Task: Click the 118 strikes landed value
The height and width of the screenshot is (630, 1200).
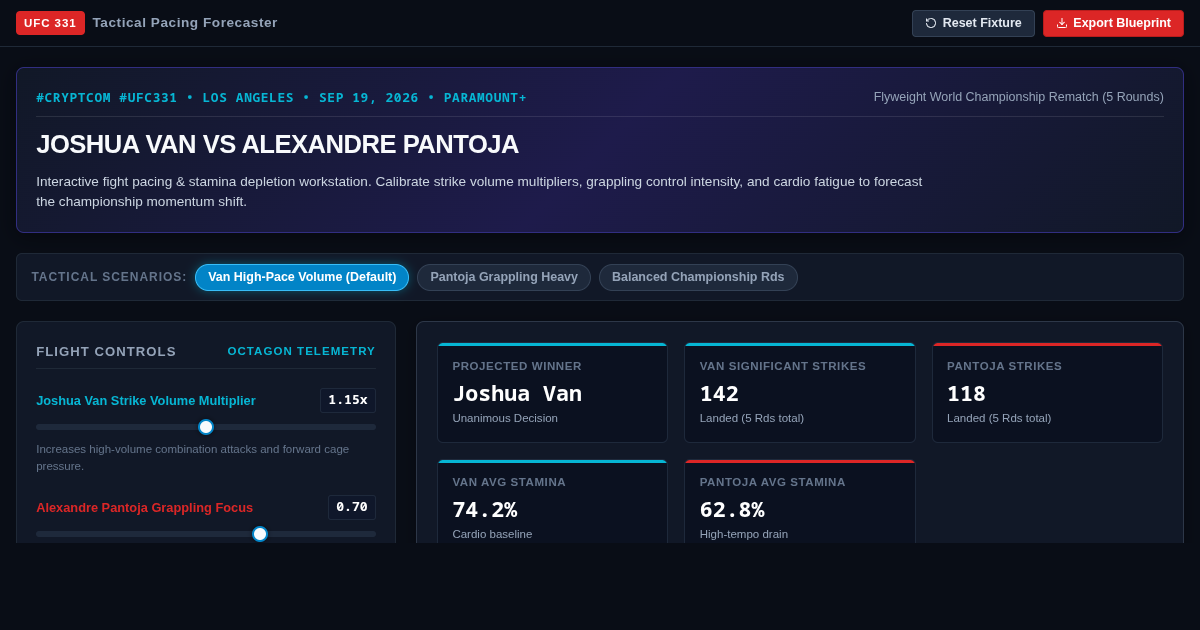Action: pos(966,394)
